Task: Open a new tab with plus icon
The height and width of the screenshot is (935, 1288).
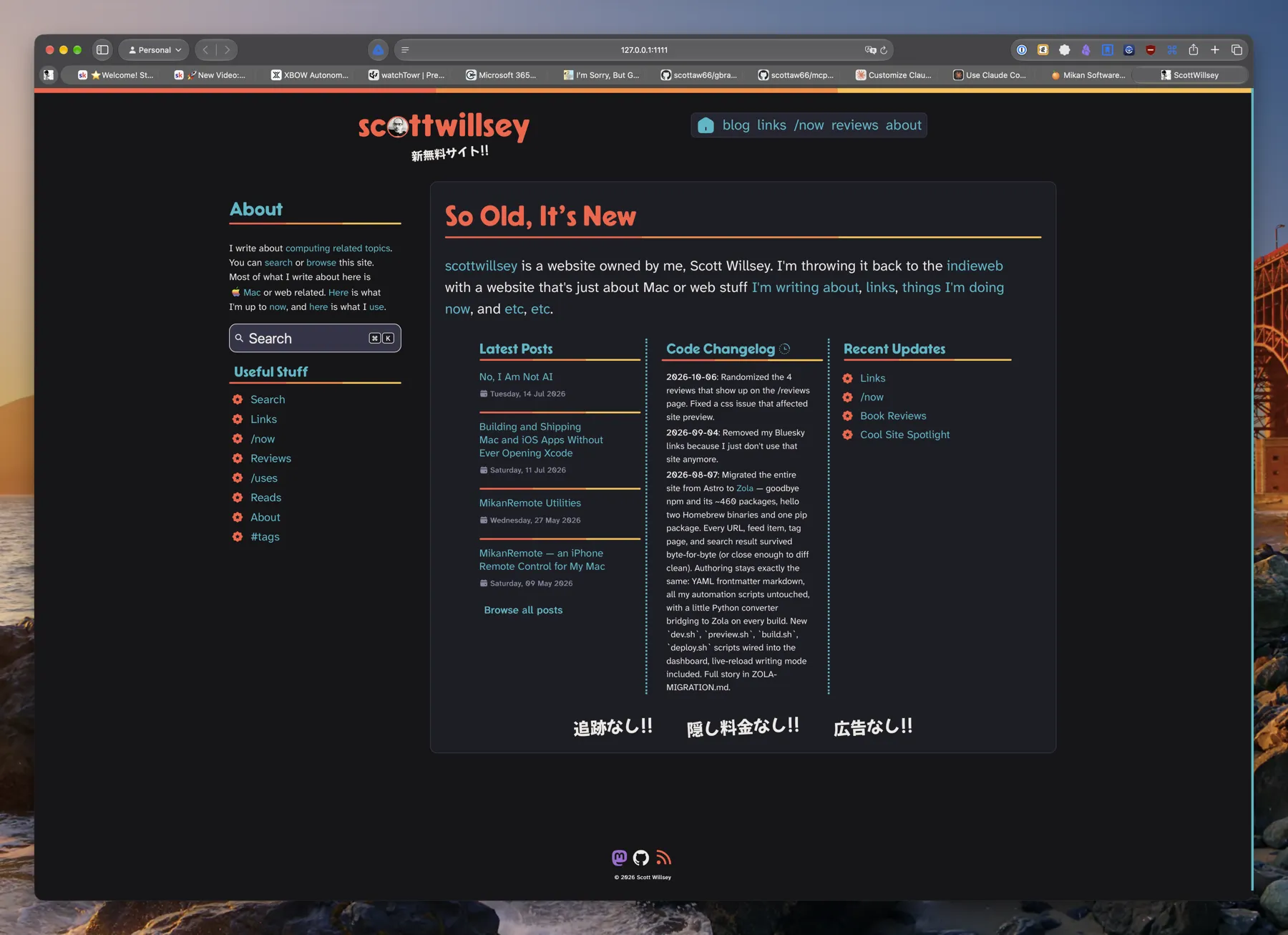Action: point(1215,49)
